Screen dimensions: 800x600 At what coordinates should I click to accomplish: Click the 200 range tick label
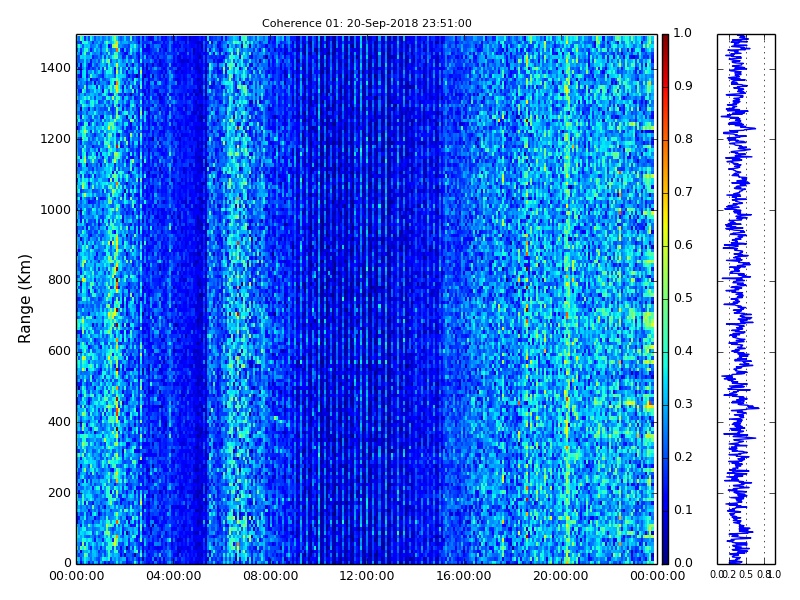pos(59,493)
